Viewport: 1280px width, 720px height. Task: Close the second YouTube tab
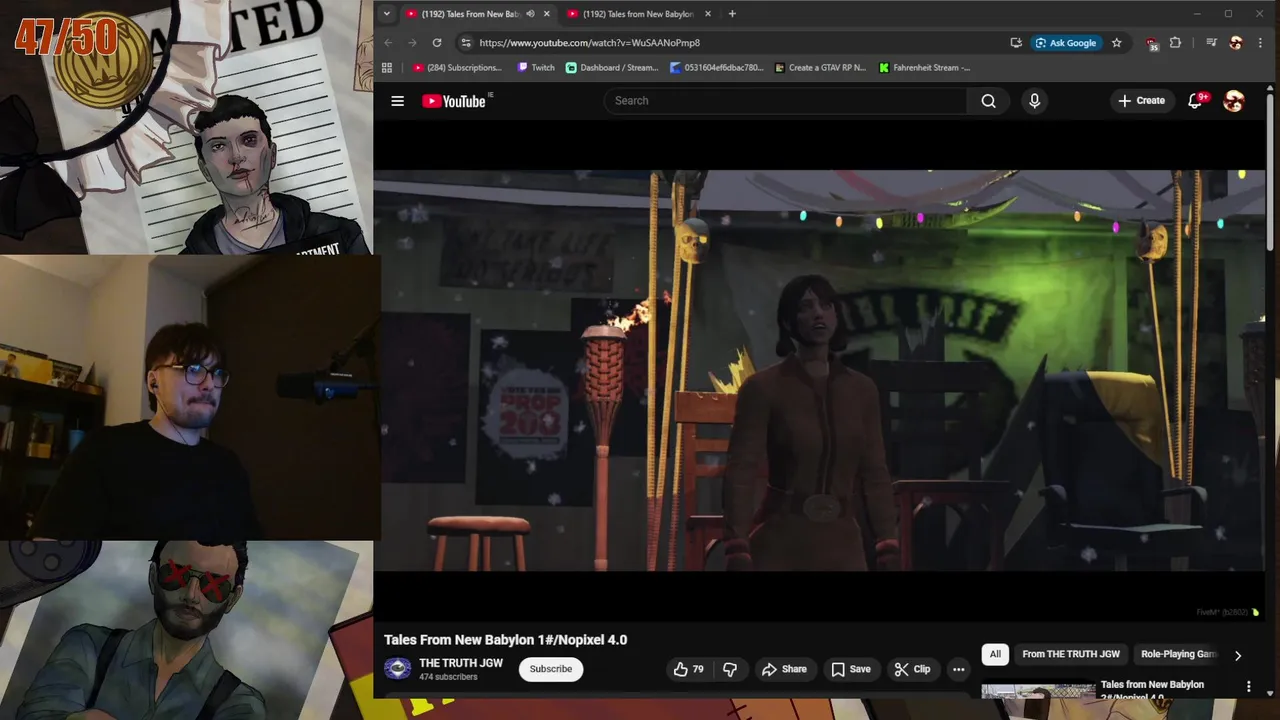click(708, 14)
